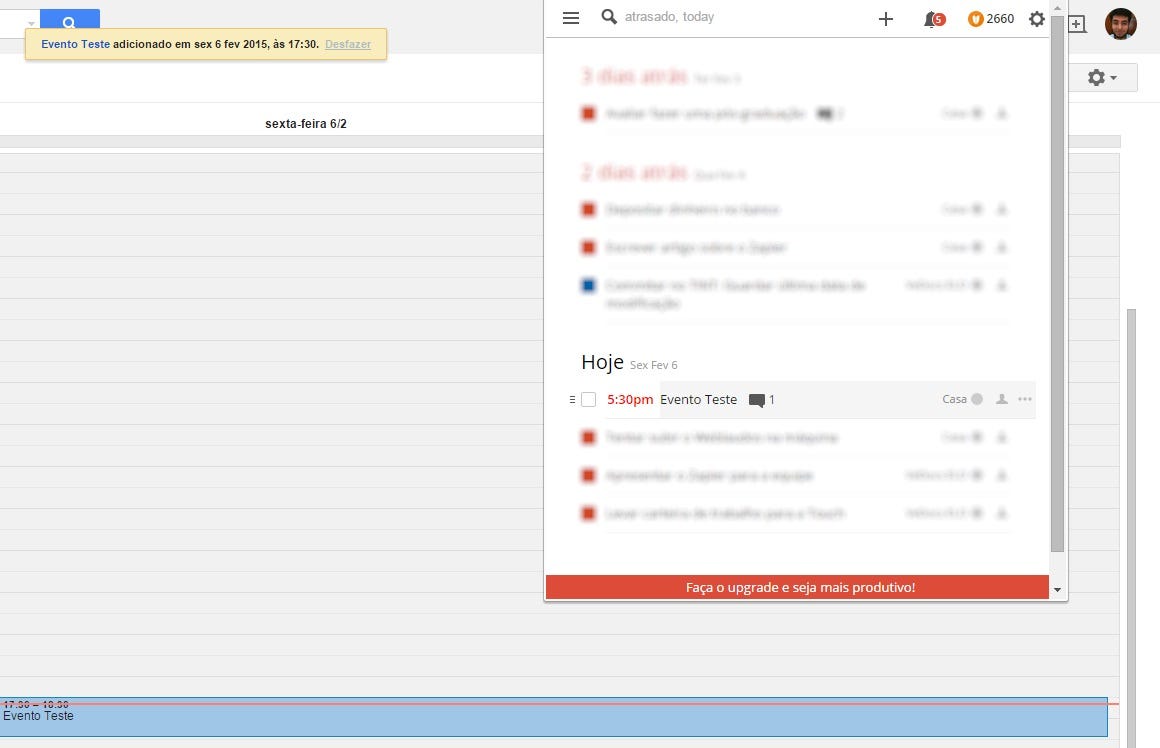Open the Evento Teste task text

(698, 400)
